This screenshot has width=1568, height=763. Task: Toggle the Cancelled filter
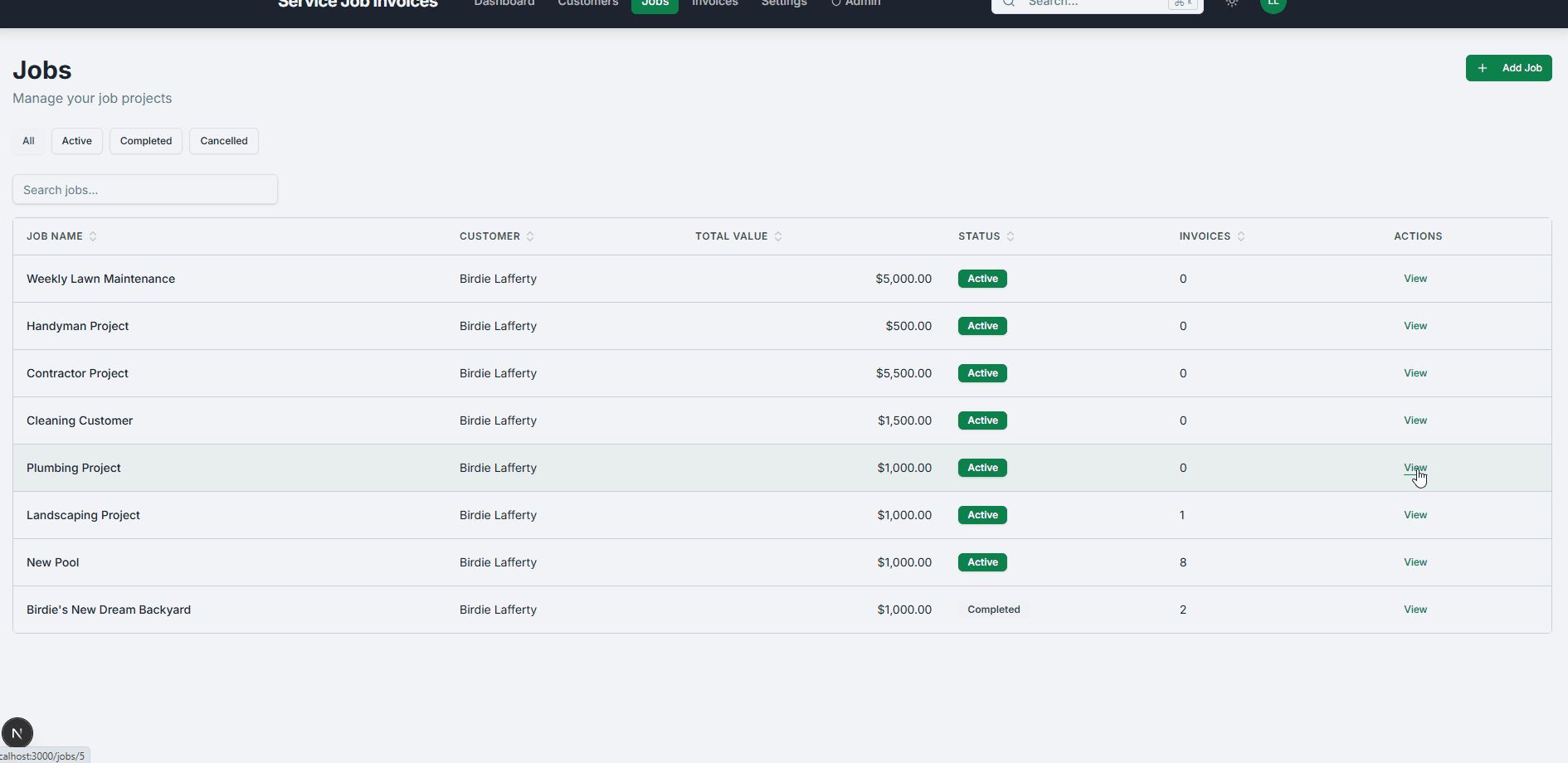pyautogui.click(x=223, y=141)
